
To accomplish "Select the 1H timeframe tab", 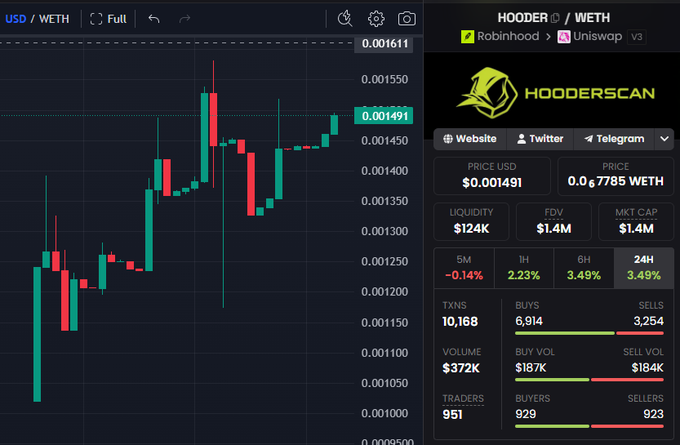I will pos(524,268).
